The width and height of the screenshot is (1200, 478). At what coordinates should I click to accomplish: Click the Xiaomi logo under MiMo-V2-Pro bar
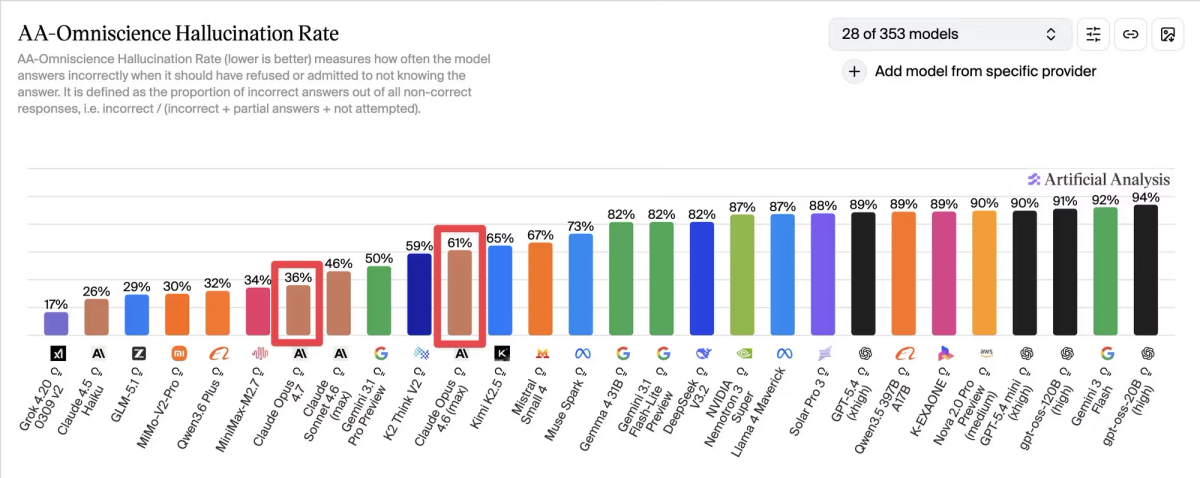(x=178, y=353)
